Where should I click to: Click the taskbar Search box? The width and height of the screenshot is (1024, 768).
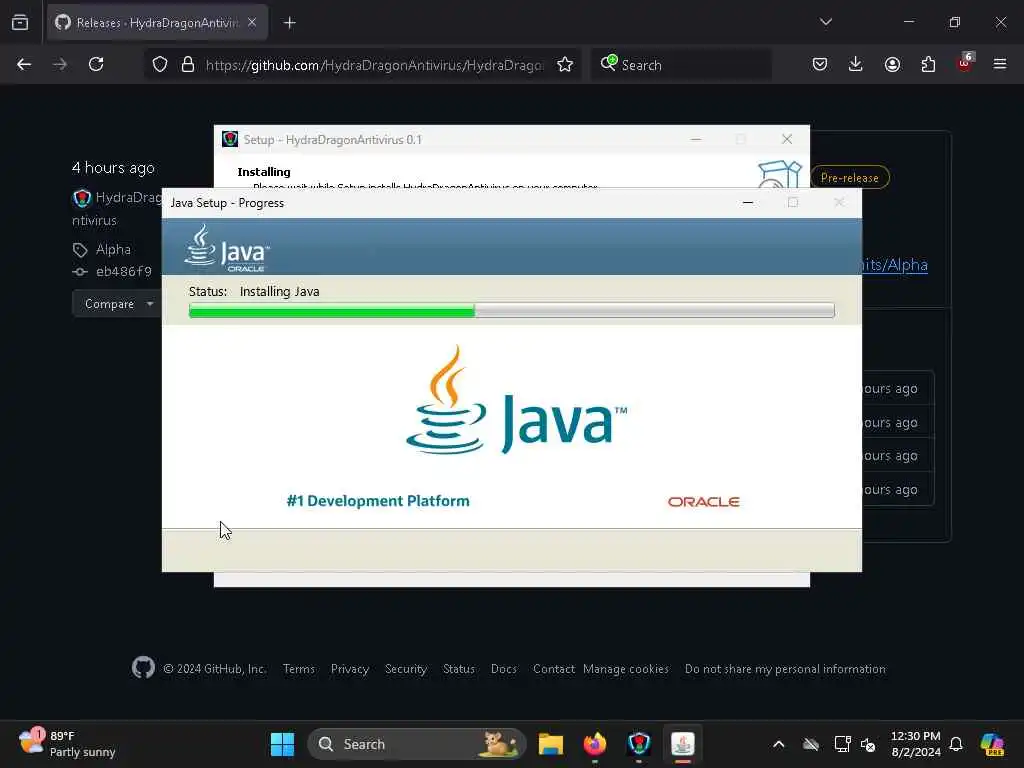417,744
